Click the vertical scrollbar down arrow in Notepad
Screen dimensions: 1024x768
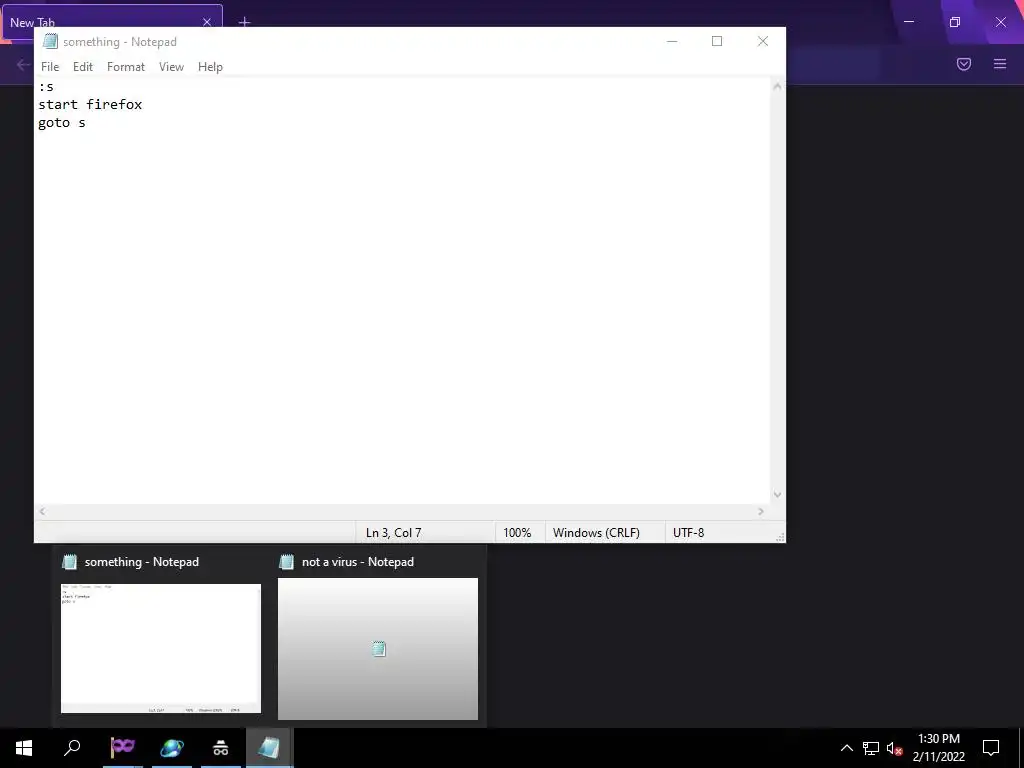777,494
